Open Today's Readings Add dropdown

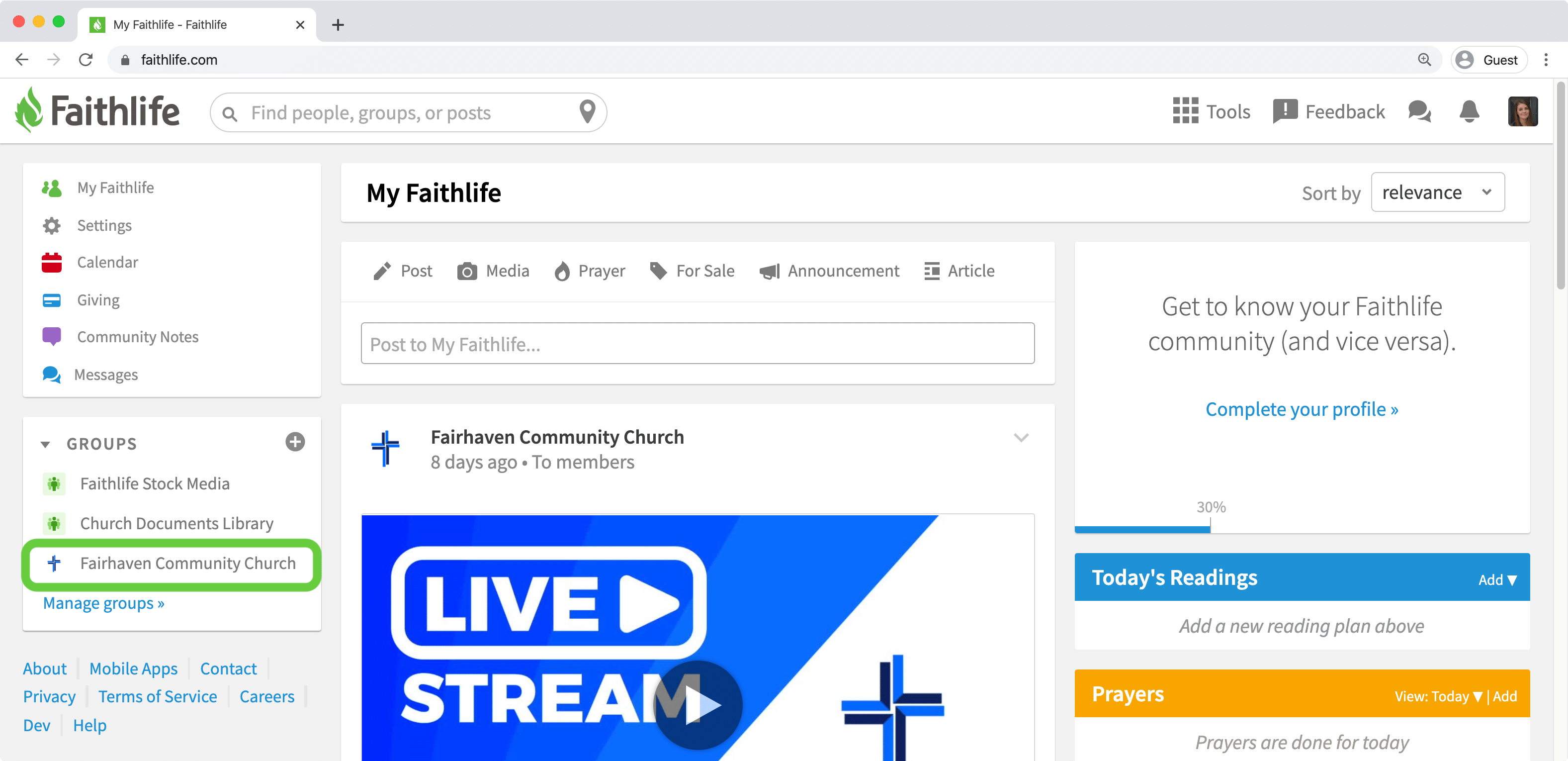[1497, 579]
